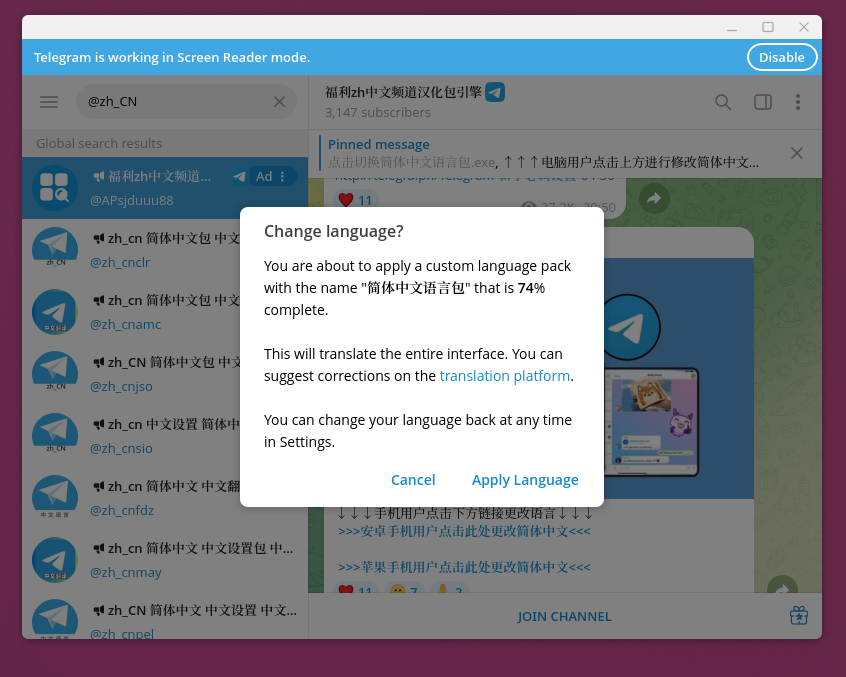Screen dimensions: 846x677
Task: Open the channel three-dot options menu
Action: tap(797, 102)
